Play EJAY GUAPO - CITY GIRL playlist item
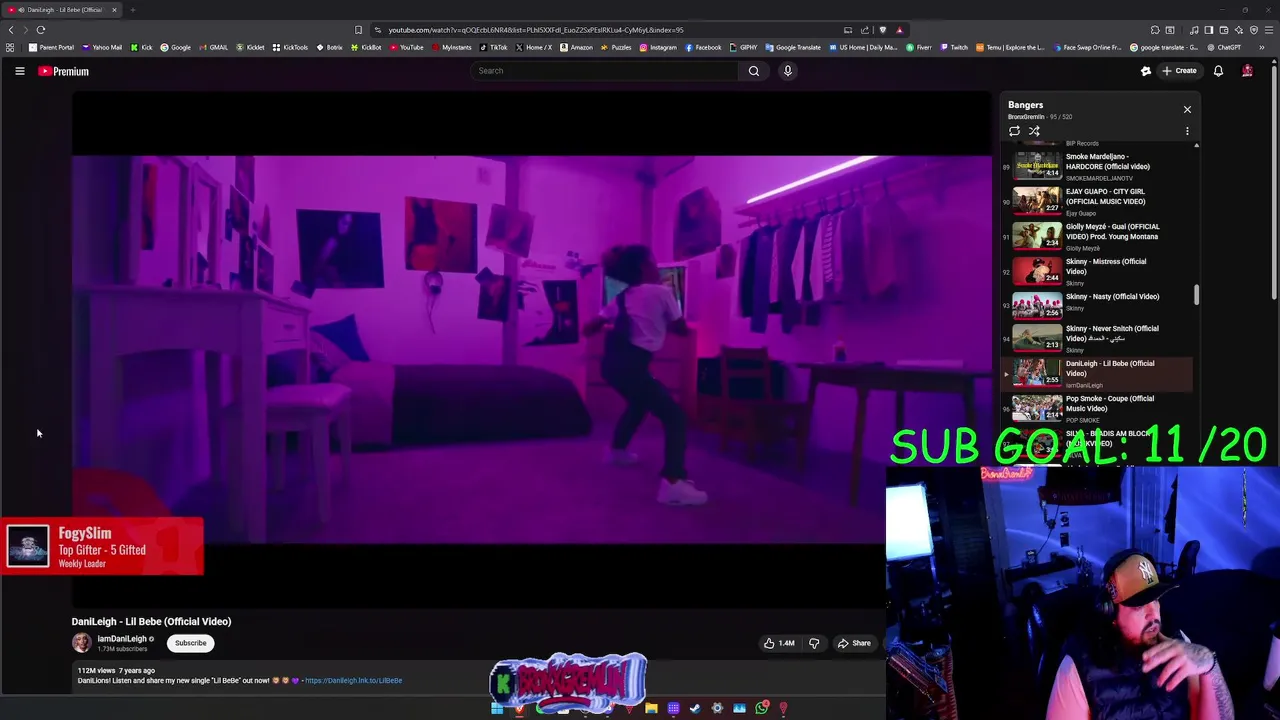1280x720 pixels. point(1098,201)
